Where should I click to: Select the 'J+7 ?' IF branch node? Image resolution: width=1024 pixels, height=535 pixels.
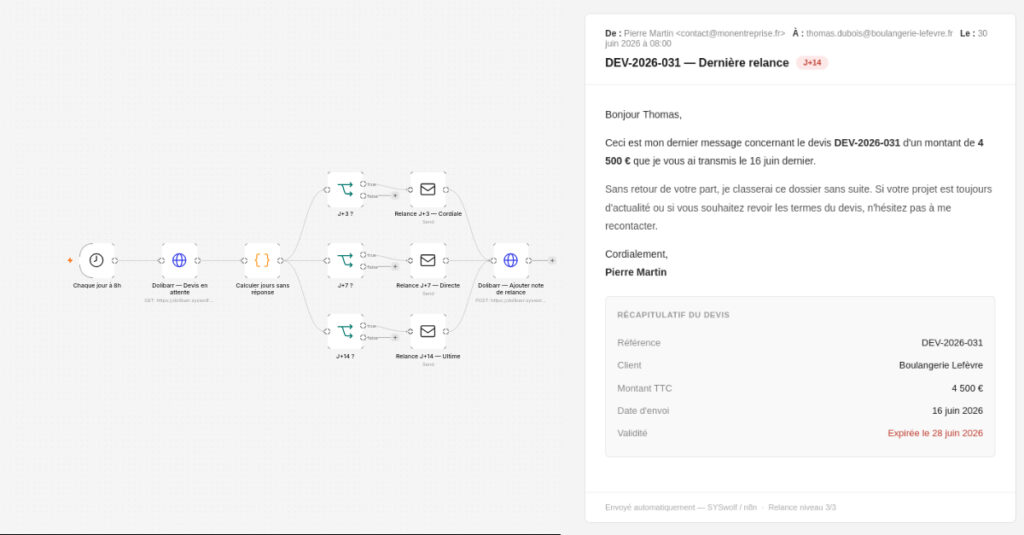[x=345, y=261]
